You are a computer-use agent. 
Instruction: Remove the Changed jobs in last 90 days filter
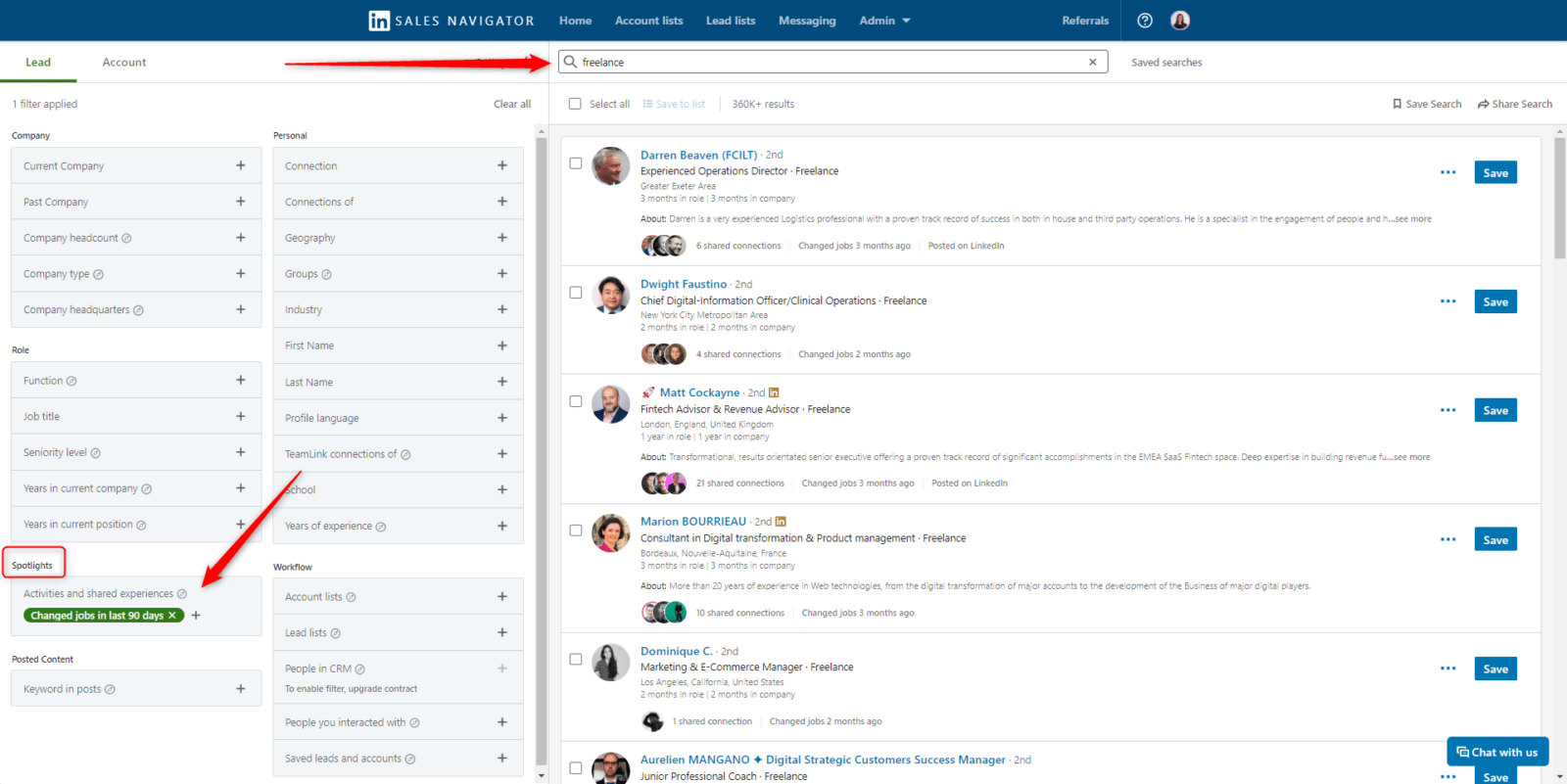tap(172, 616)
